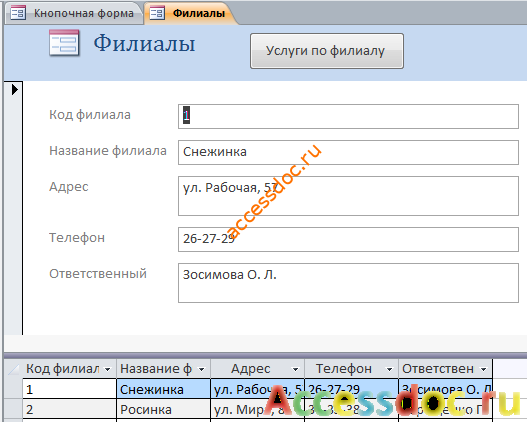Click the Телефон column header text

pos(343,369)
